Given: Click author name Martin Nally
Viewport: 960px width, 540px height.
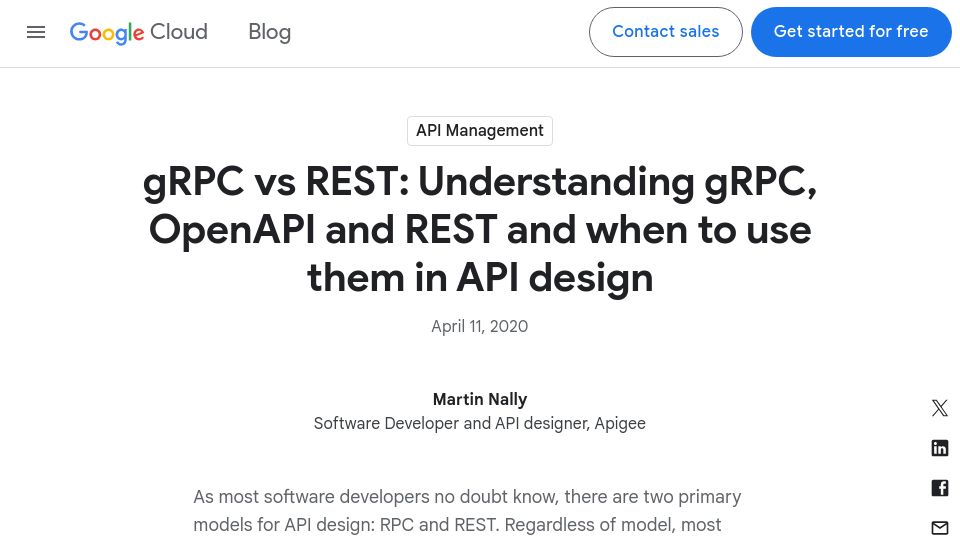Looking at the screenshot, I should [480, 399].
